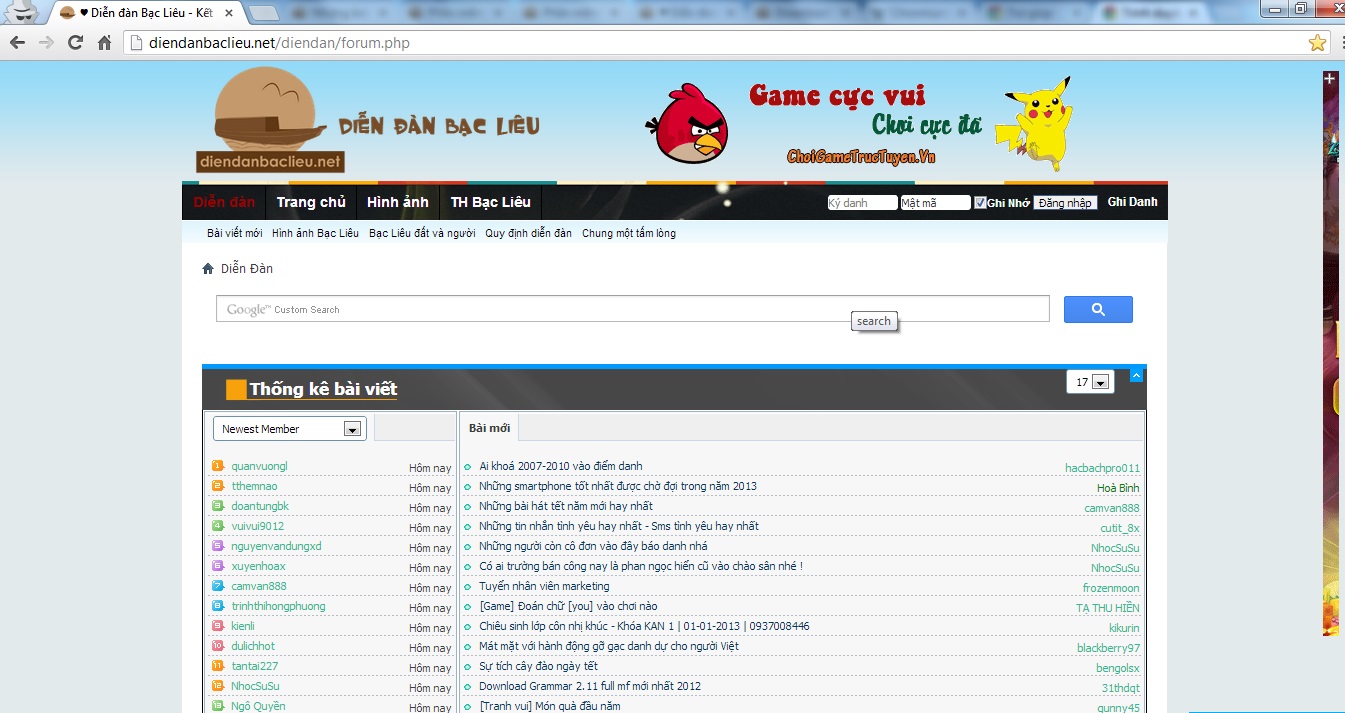This screenshot has height=713, width=1345.
Task: Open the Diễn đàn menu item
Action: (224, 202)
